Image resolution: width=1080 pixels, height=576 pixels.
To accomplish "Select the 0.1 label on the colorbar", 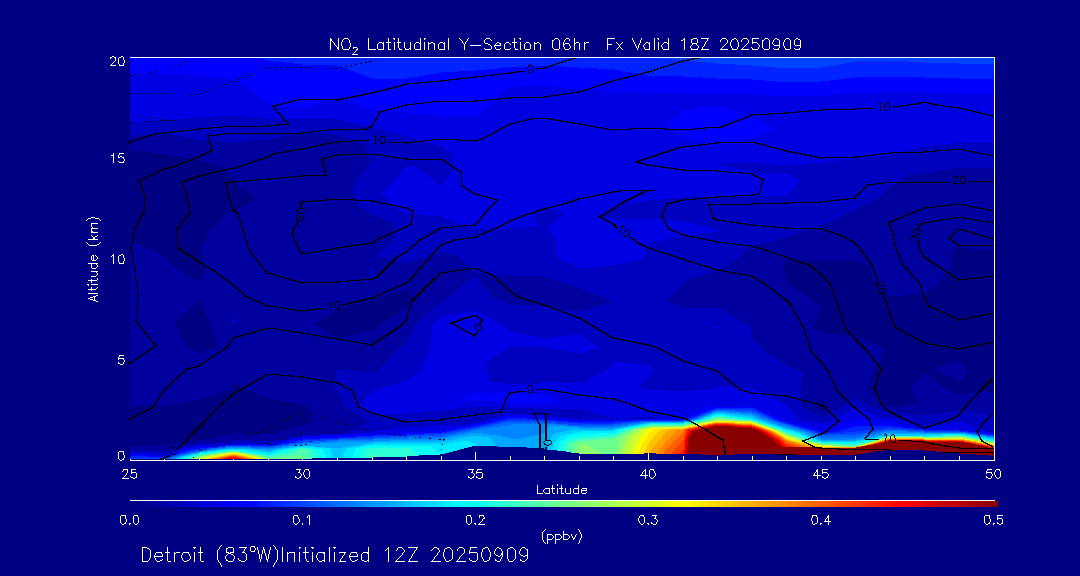I will click(302, 520).
